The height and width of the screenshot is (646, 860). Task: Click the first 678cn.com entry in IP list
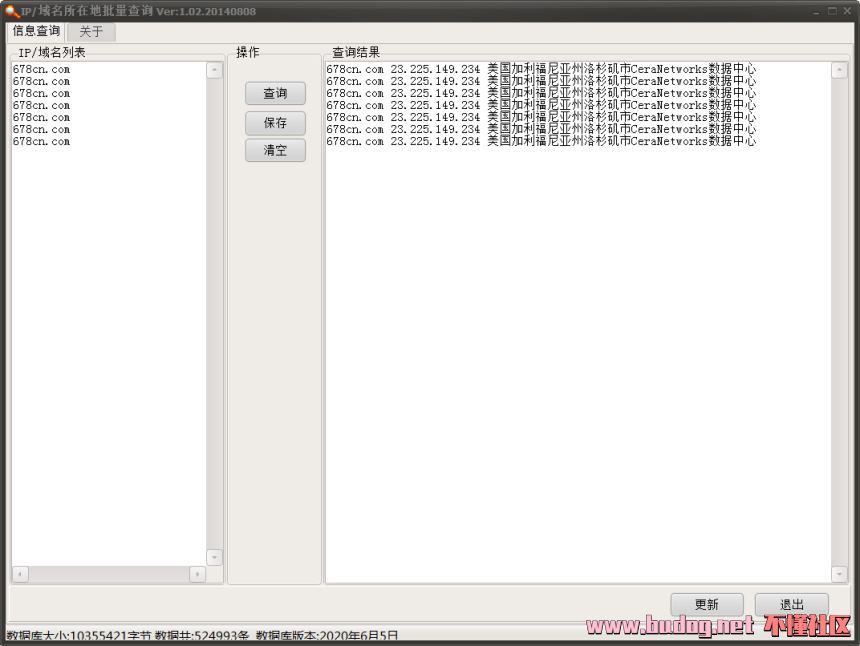42,69
